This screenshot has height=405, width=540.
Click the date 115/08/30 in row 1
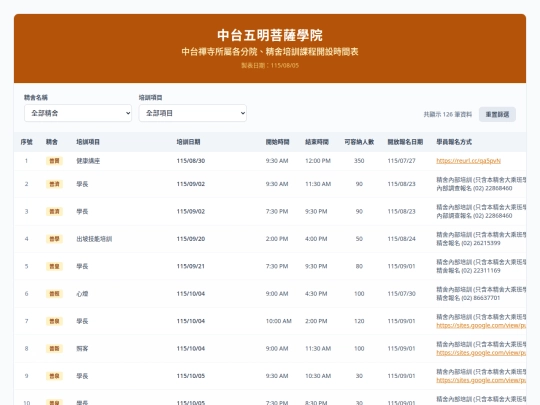[x=191, y=161]
